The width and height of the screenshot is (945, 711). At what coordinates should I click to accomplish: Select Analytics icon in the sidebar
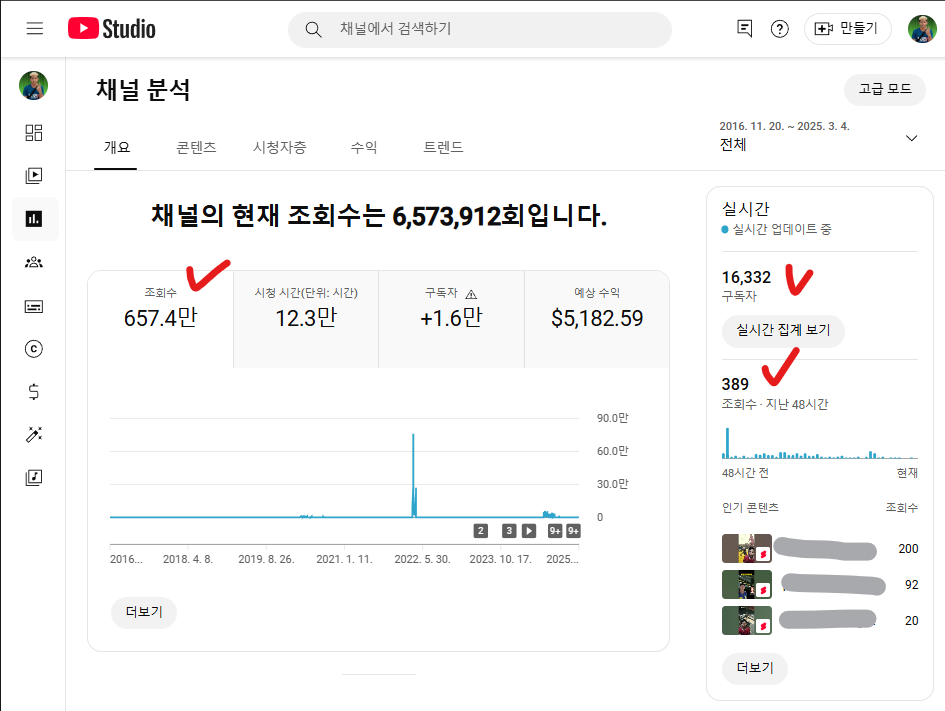[34, 219]
